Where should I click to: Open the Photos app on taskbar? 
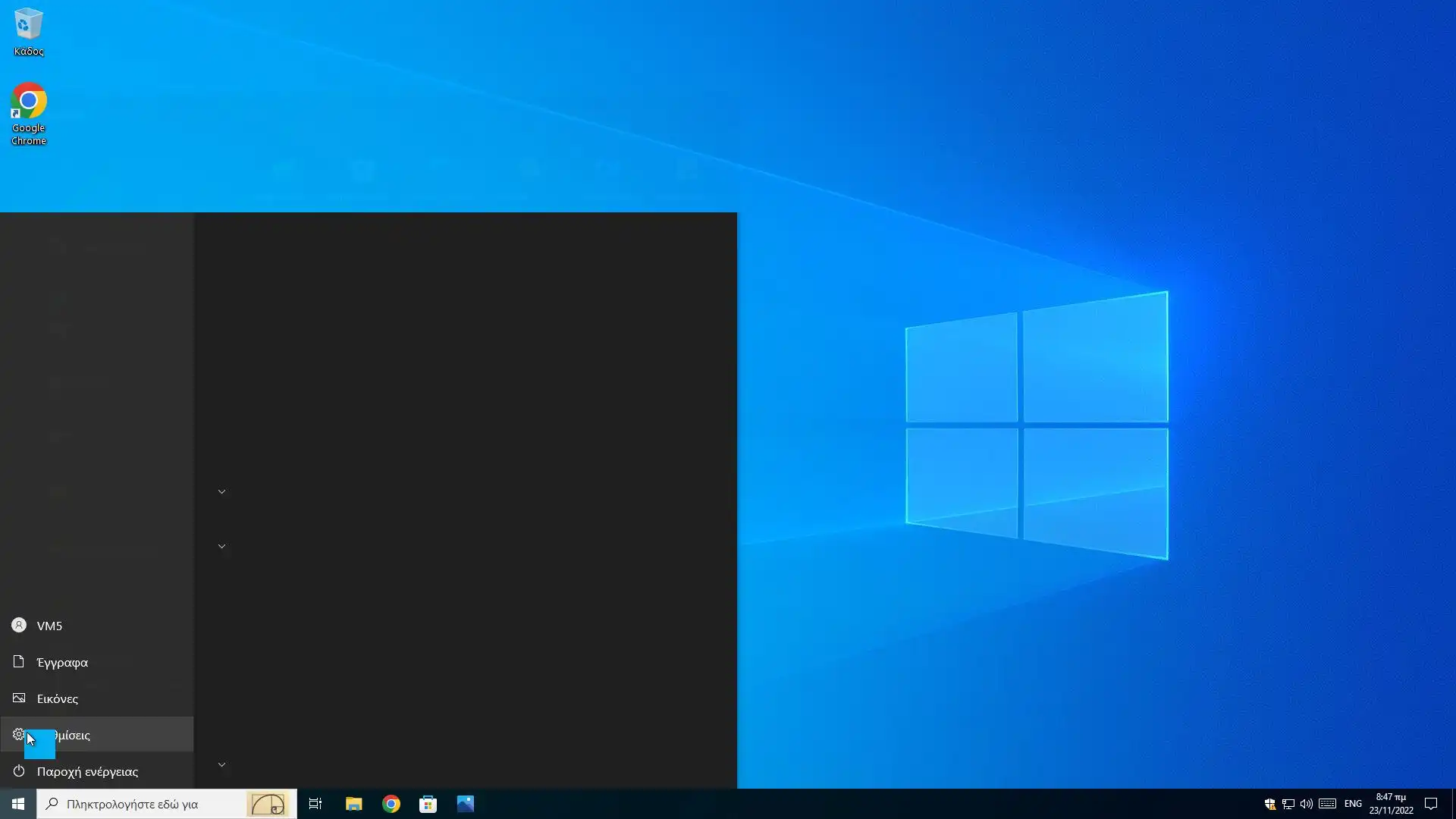(466, 804)
